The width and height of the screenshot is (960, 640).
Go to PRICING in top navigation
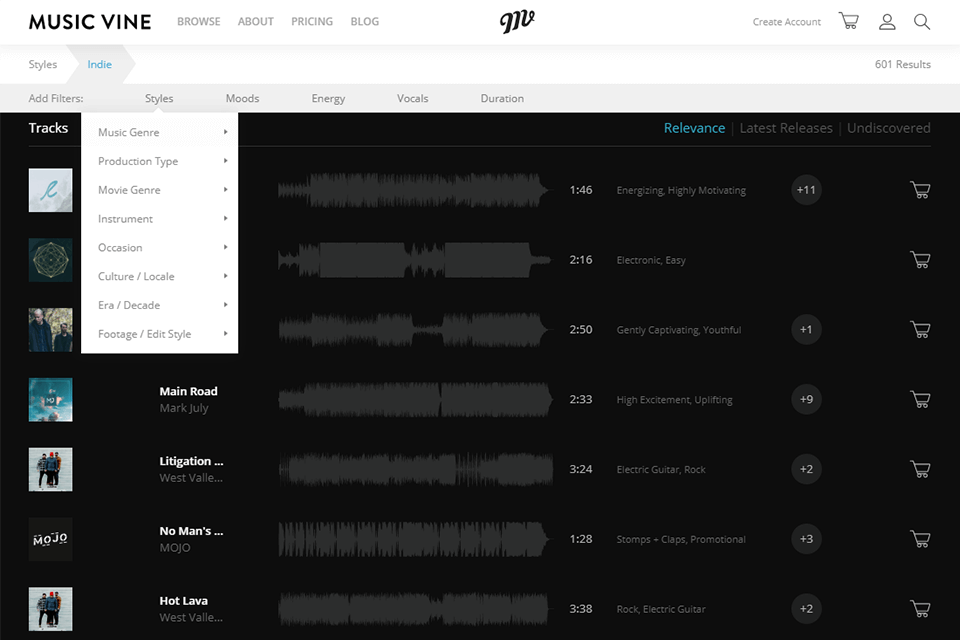pyautogui.click(x=312, y=21)
